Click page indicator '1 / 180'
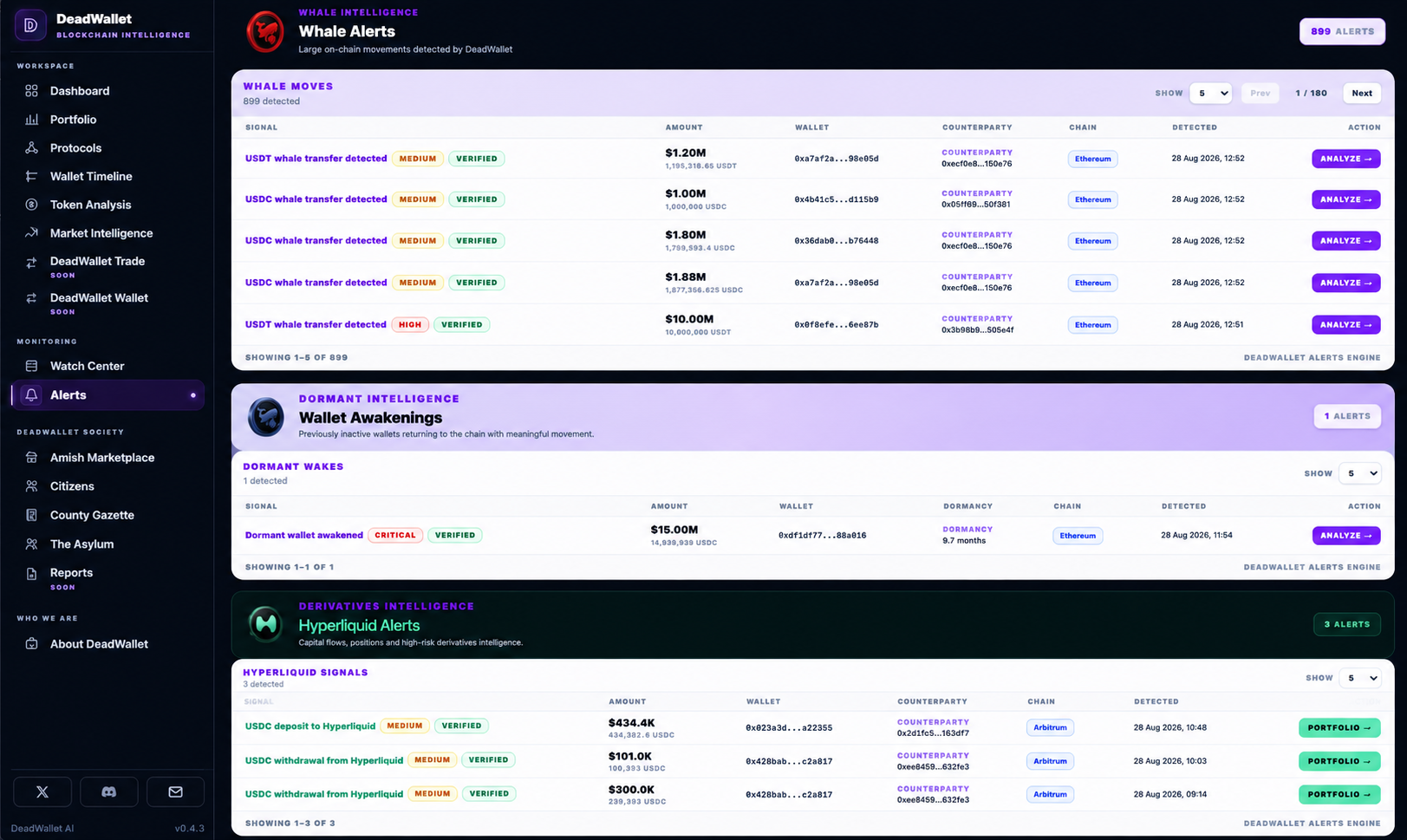The width and height of the screenshot is (1407, 840). click(1311, 93)
